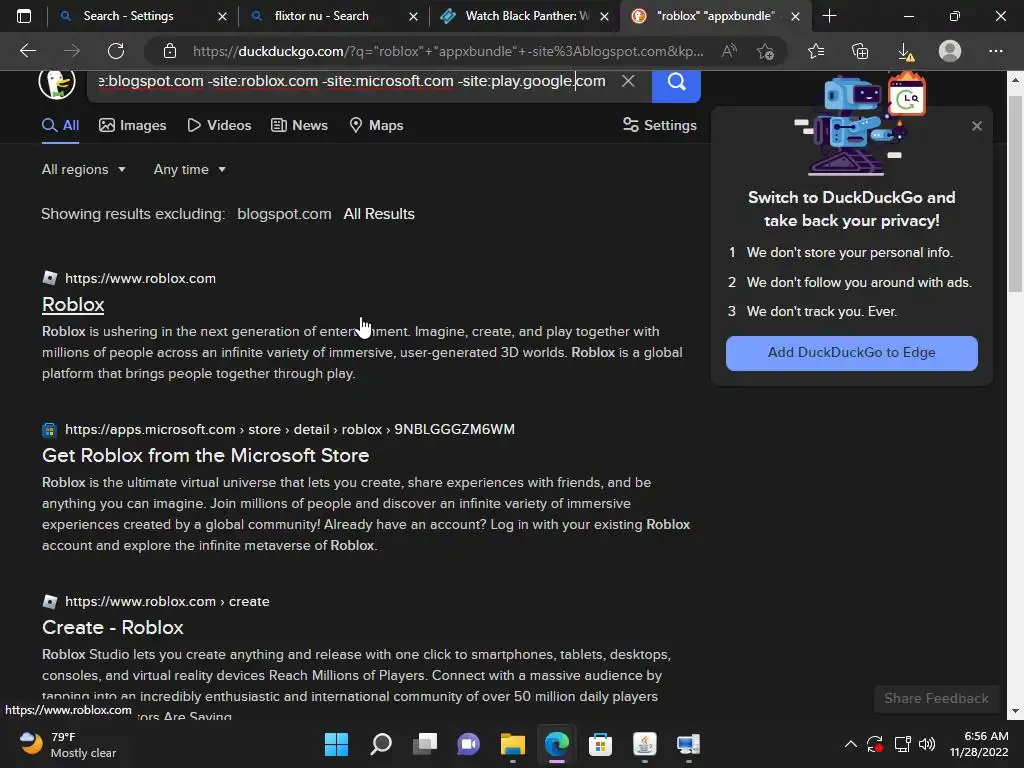Open the clock and date at 6:56 AM

pos(978,744)
